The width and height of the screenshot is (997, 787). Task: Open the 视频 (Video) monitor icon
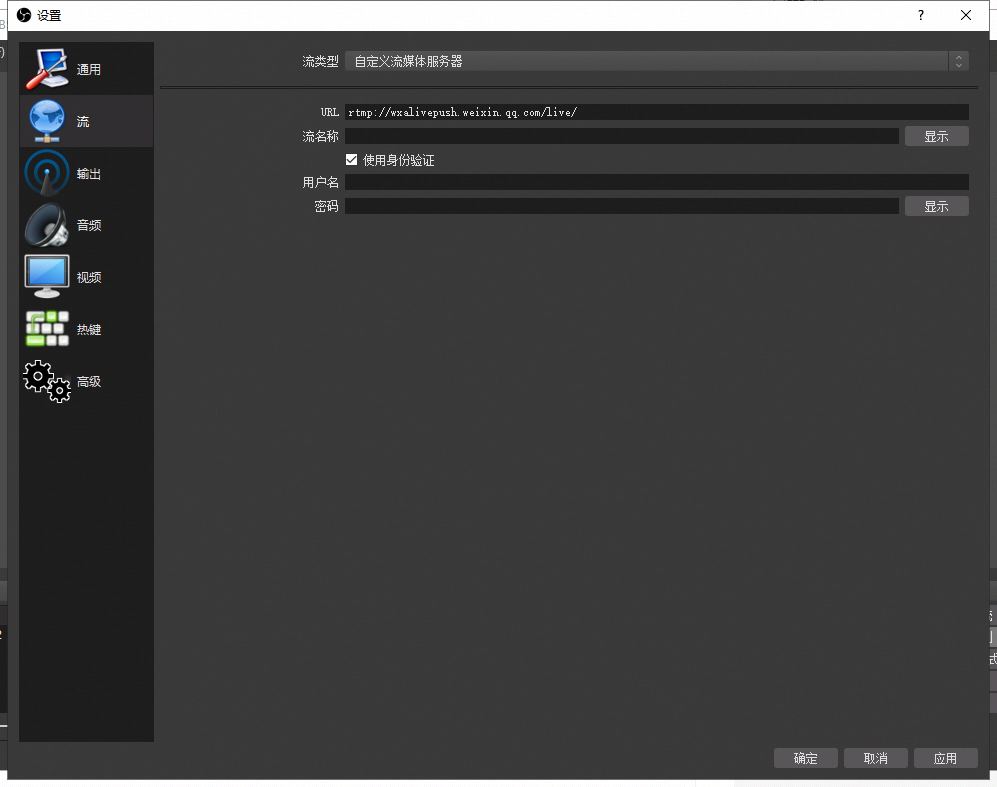(x=46, y=277)
